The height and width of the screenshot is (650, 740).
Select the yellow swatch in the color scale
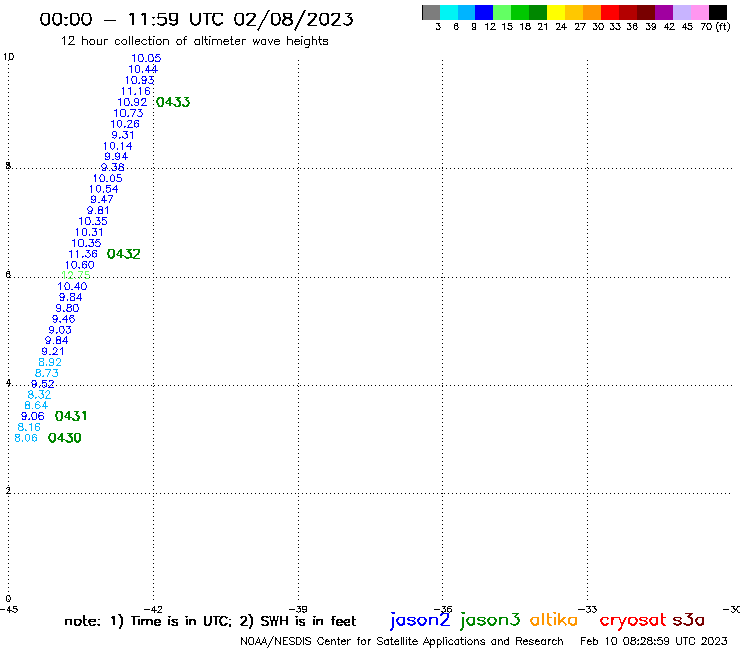556,12
